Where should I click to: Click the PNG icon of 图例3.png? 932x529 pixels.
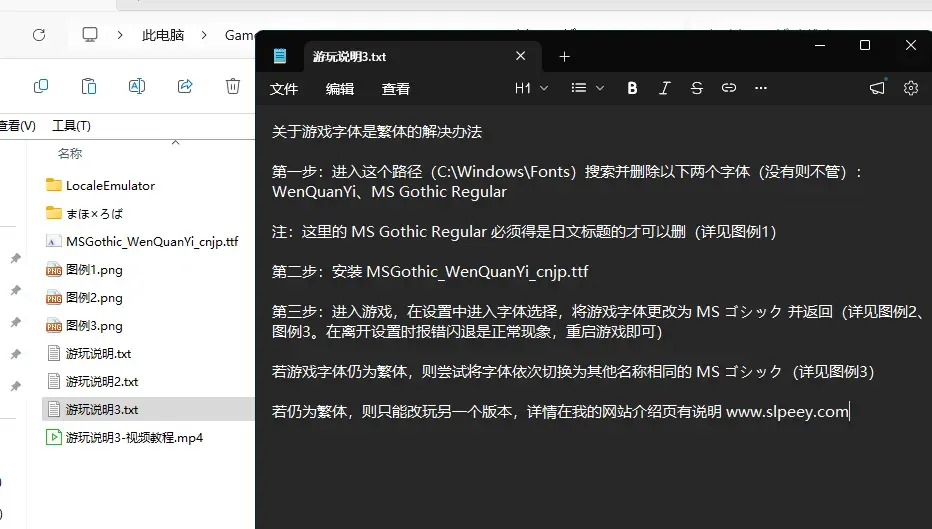54,325
